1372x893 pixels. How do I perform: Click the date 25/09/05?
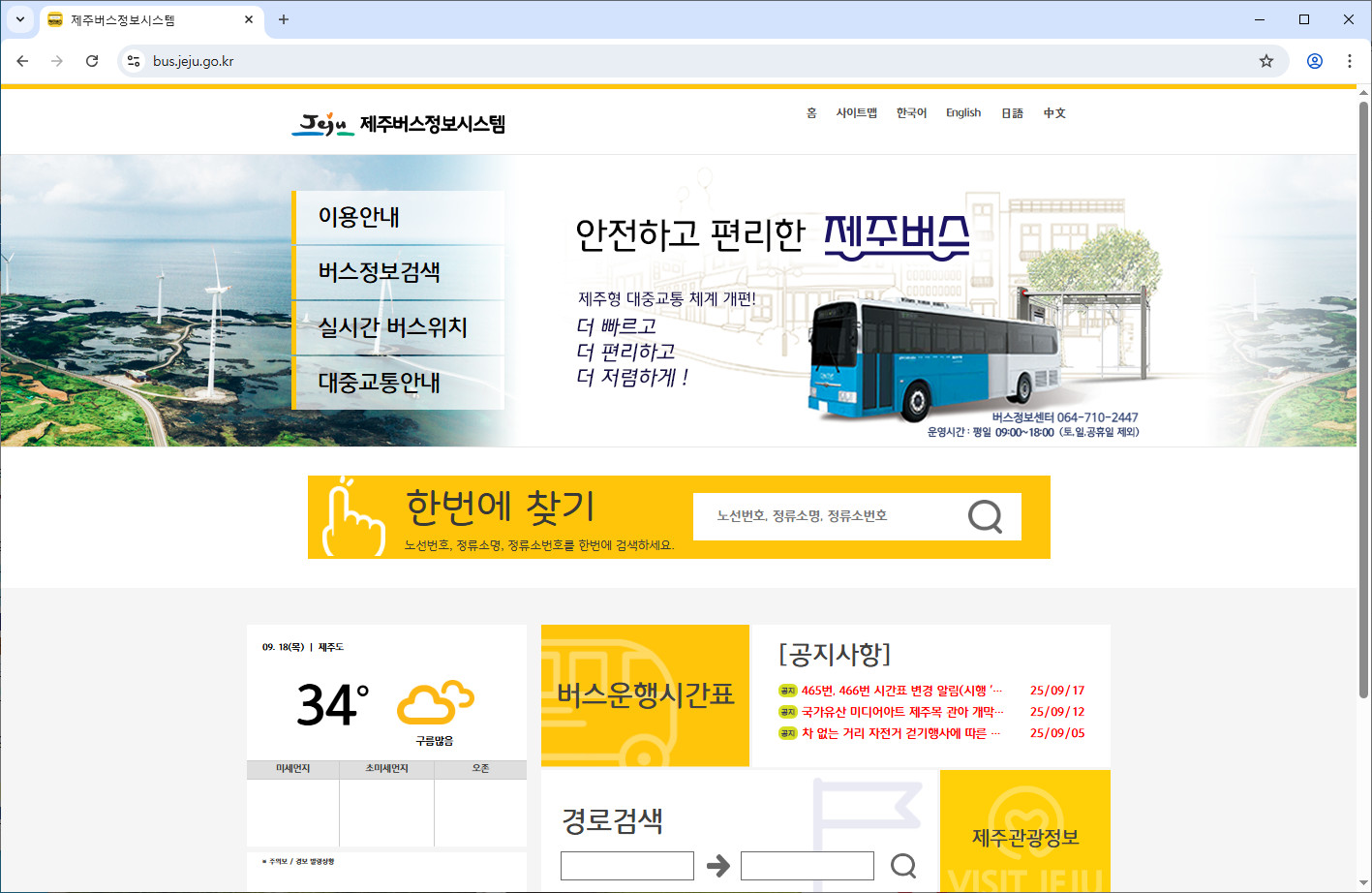(1057, 733)
